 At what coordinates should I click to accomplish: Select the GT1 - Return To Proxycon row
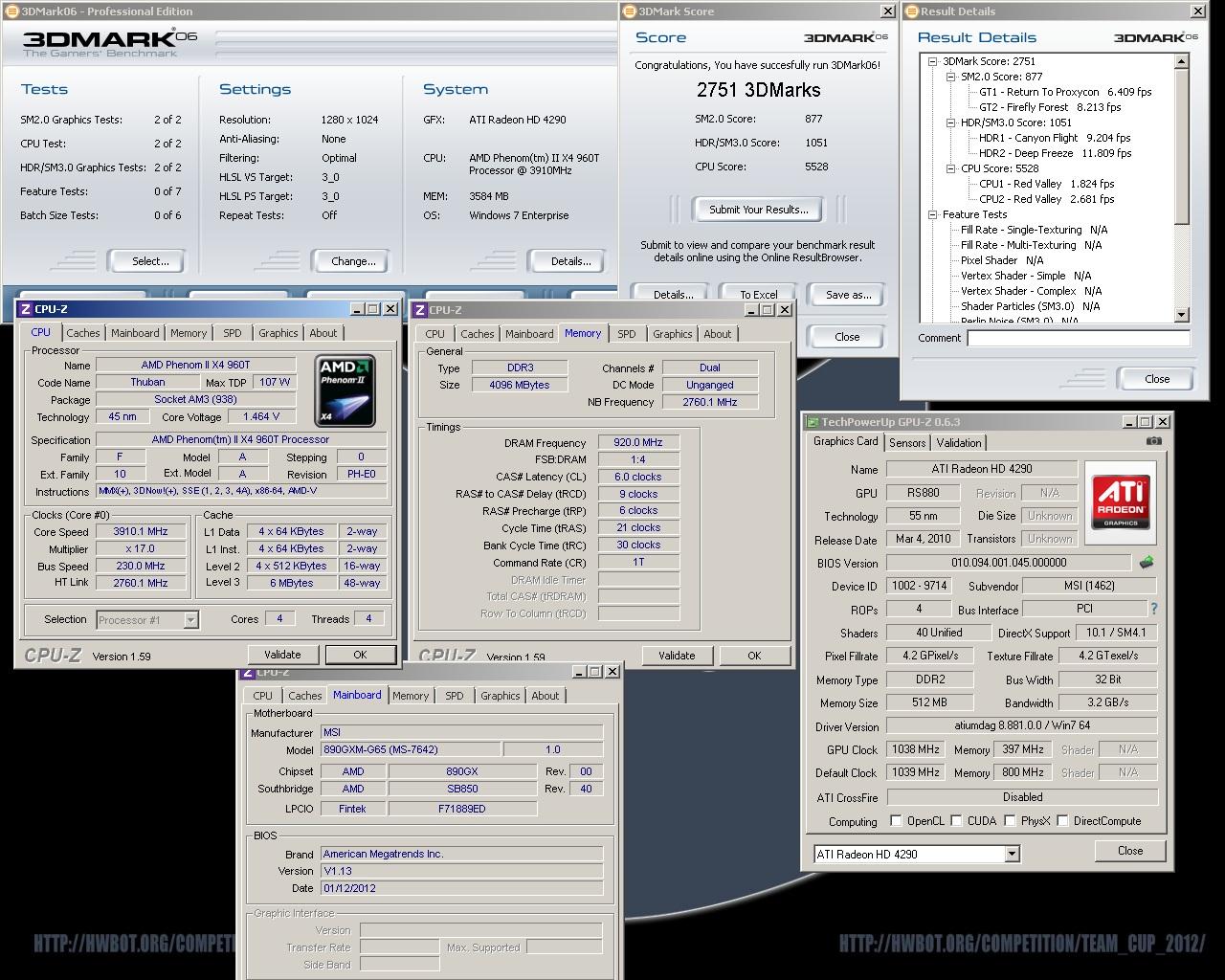click(1065, 92)
